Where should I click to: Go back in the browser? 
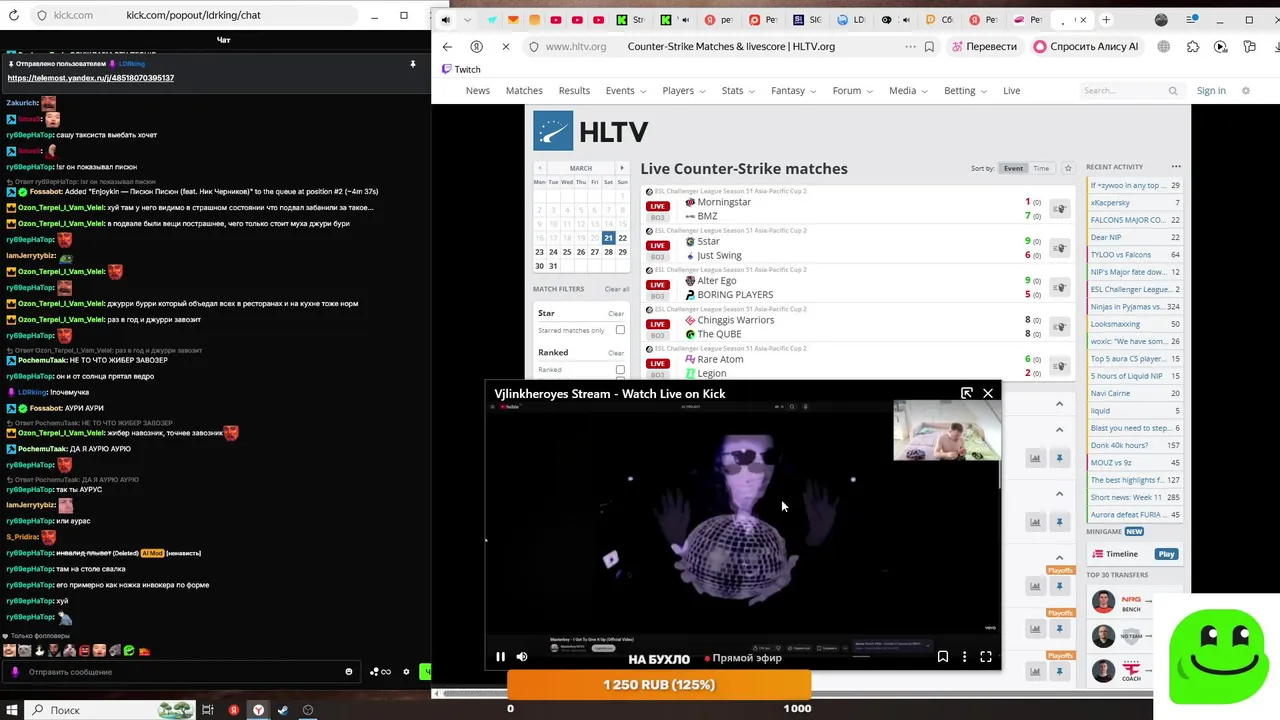(447, 46)
